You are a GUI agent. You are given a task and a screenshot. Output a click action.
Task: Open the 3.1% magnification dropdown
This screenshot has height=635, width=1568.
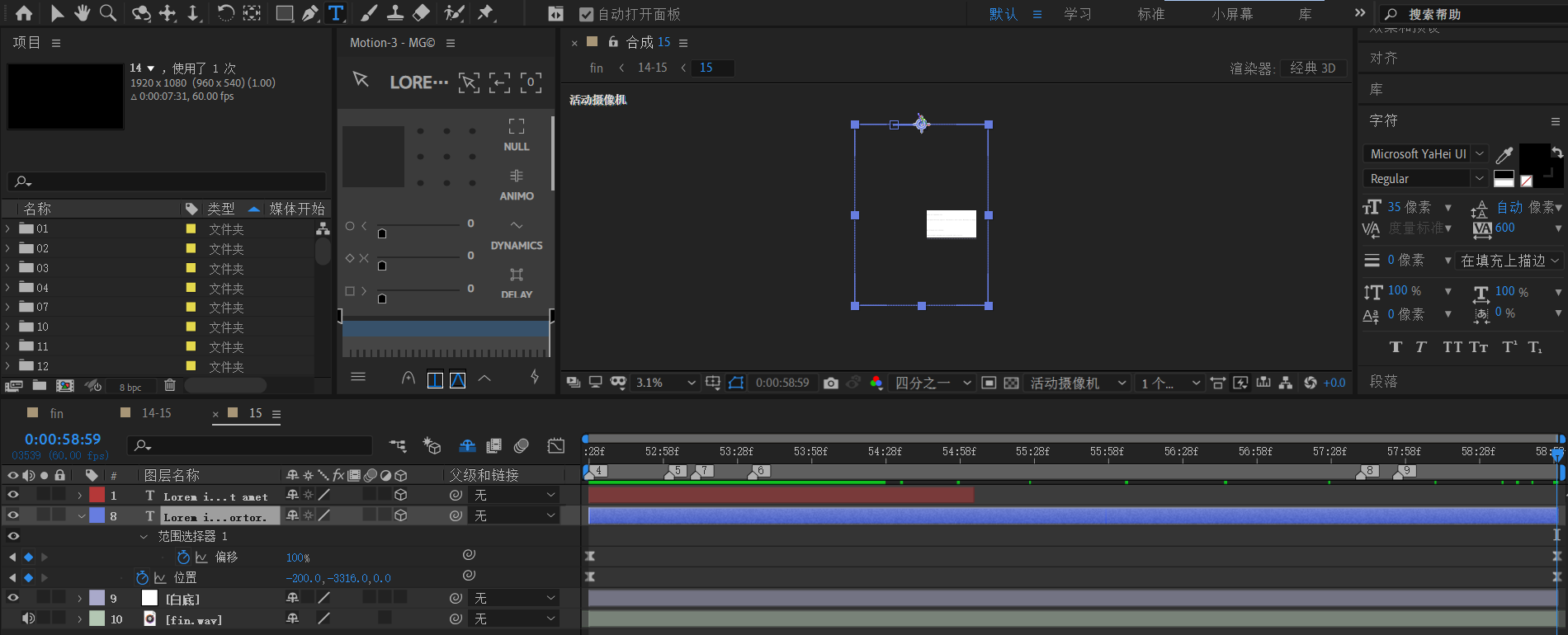tap(665, 383)
